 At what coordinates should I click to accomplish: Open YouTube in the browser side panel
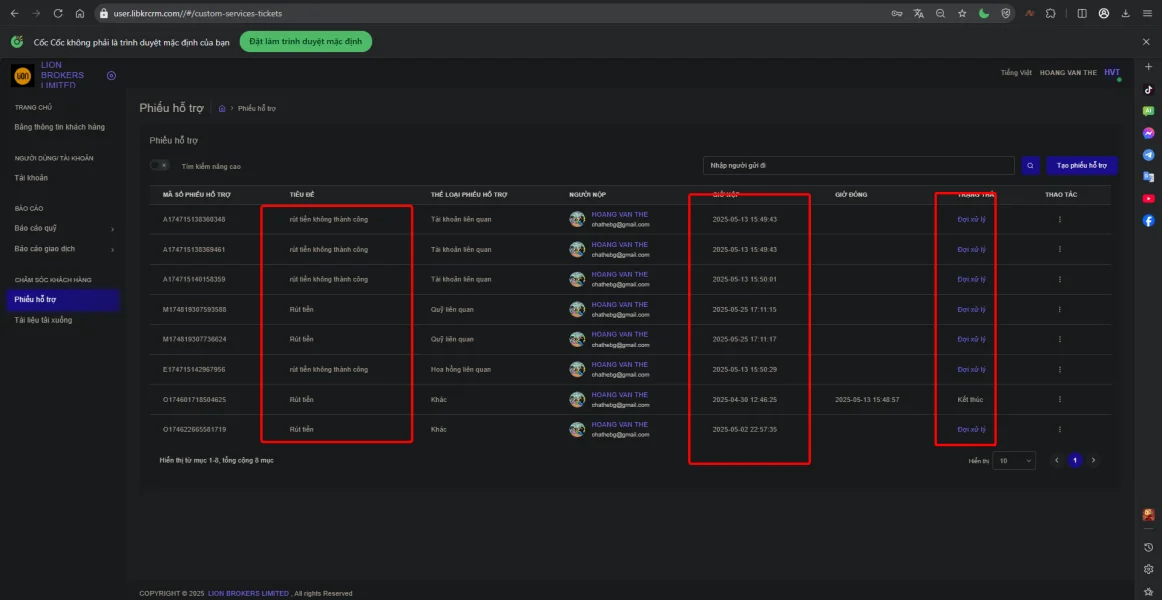pos(1149,199)
